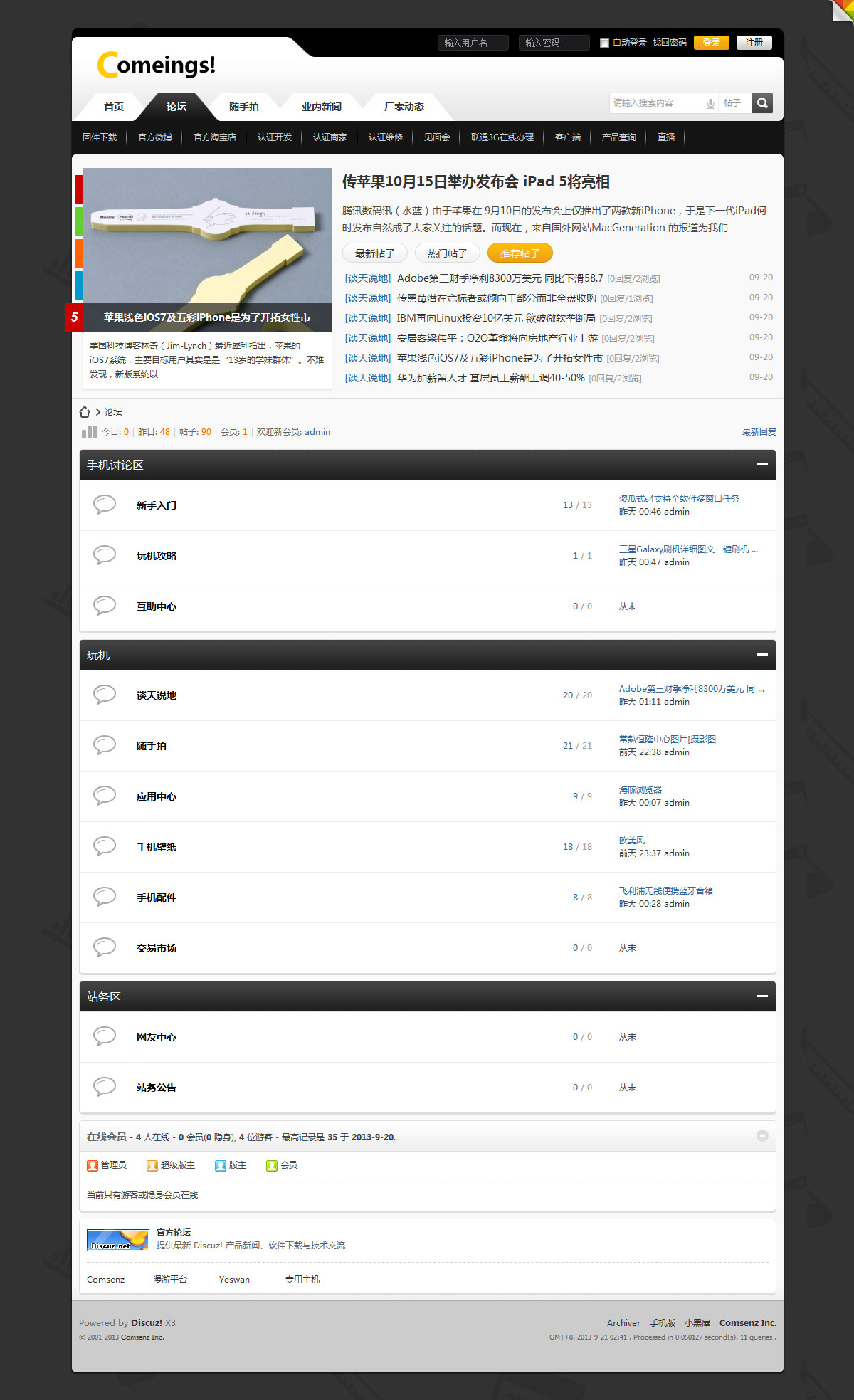Viewport: 854px width, 1400px height.
Task: Click the 版主 legend icon
Action: pyautogui.click(x=221, y=1165)
